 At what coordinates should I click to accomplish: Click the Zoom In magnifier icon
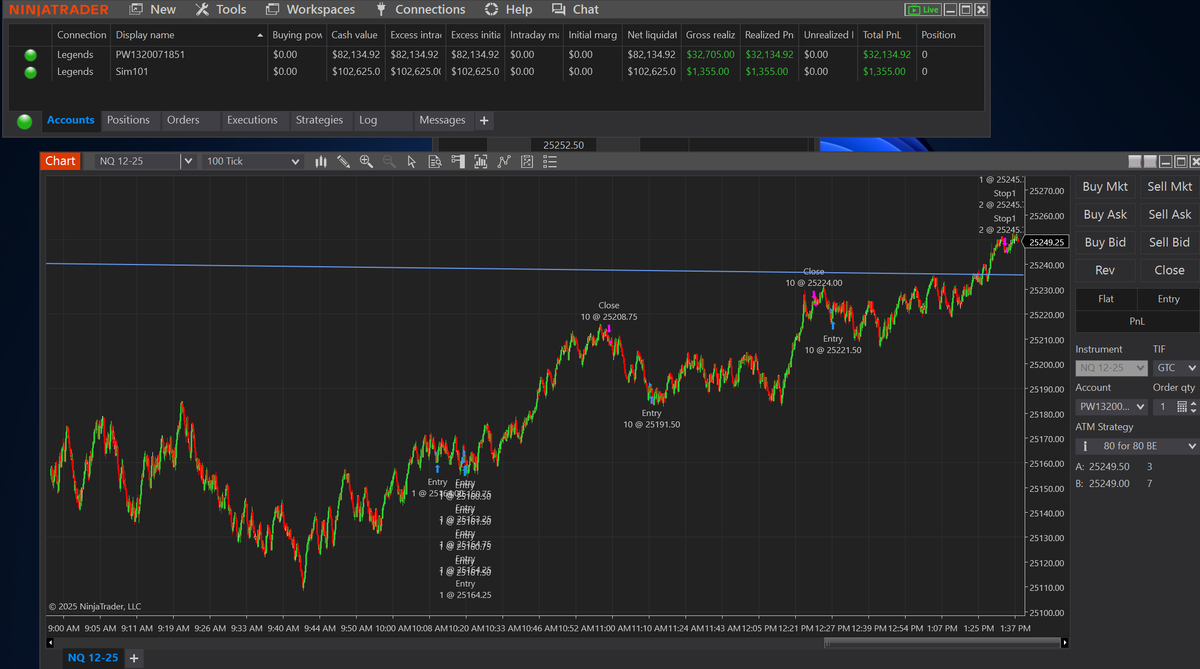click(x=366, y=161)
